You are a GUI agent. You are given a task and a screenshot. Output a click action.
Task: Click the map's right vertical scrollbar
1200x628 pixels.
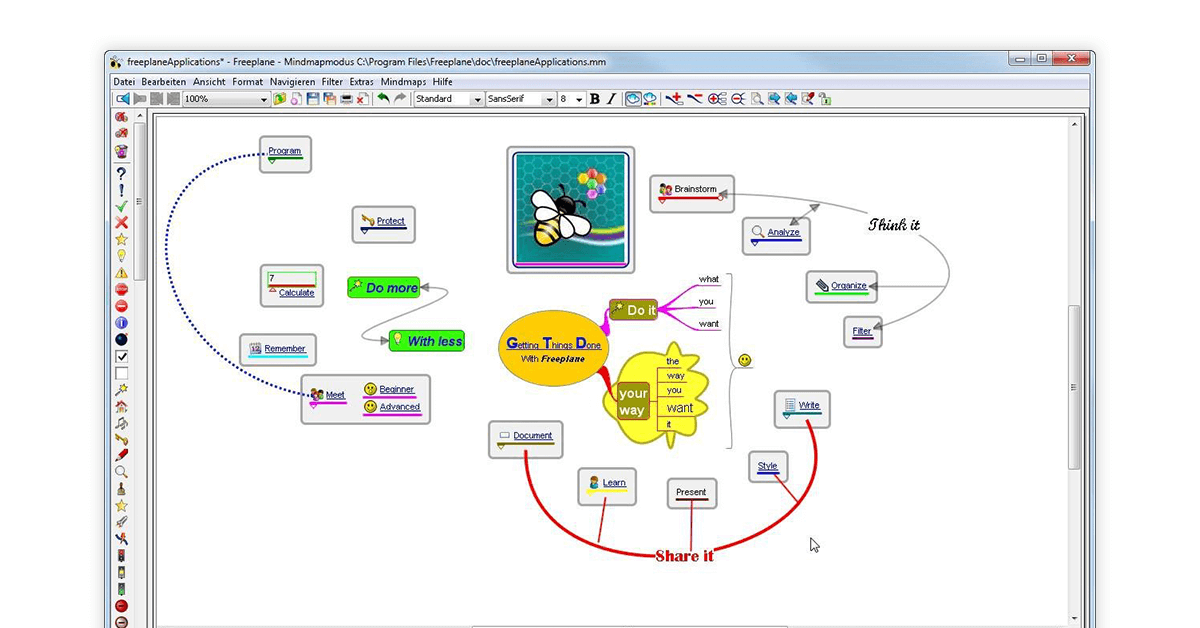click(x=1076, y=388)
